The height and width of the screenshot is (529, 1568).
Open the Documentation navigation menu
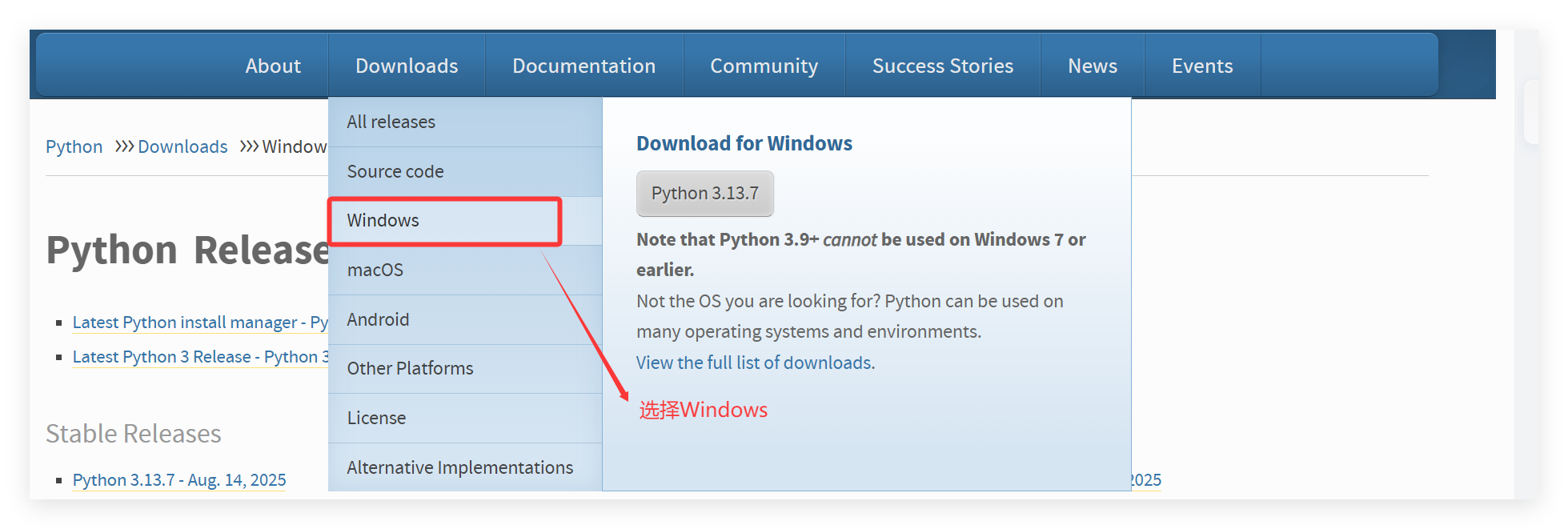click(x=583, y=66)
